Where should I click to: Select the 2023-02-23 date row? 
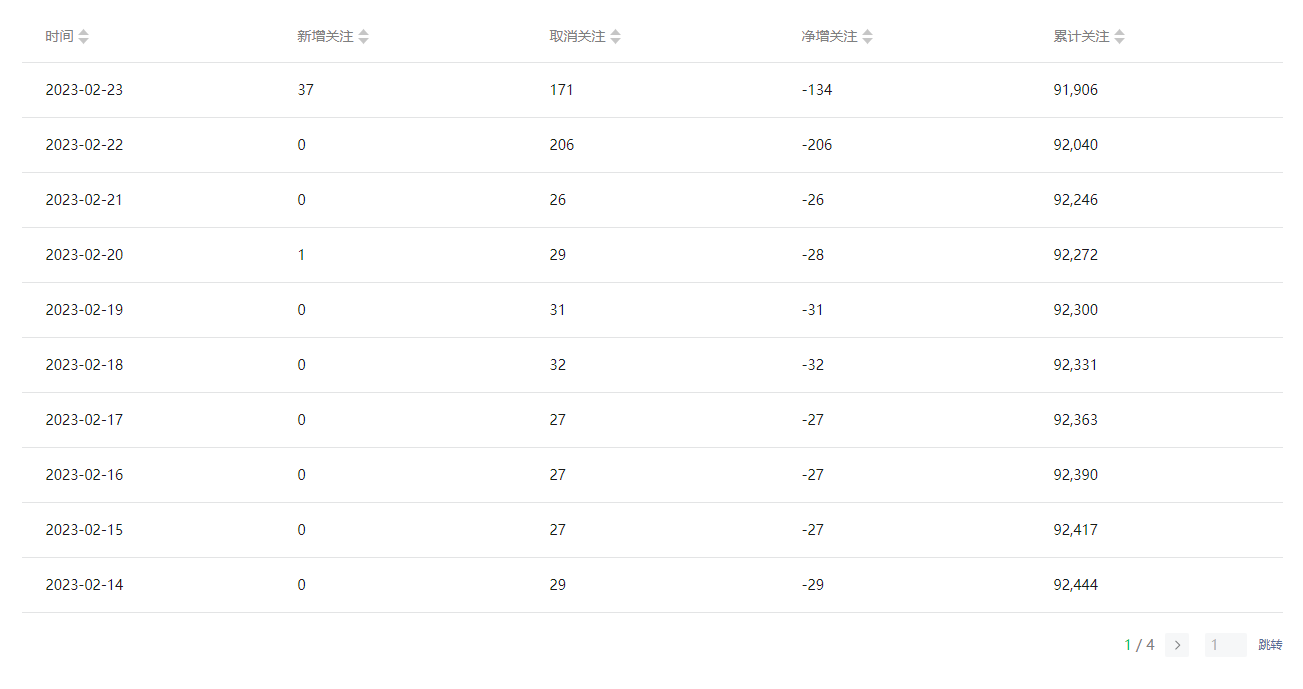tap(84, 90)
